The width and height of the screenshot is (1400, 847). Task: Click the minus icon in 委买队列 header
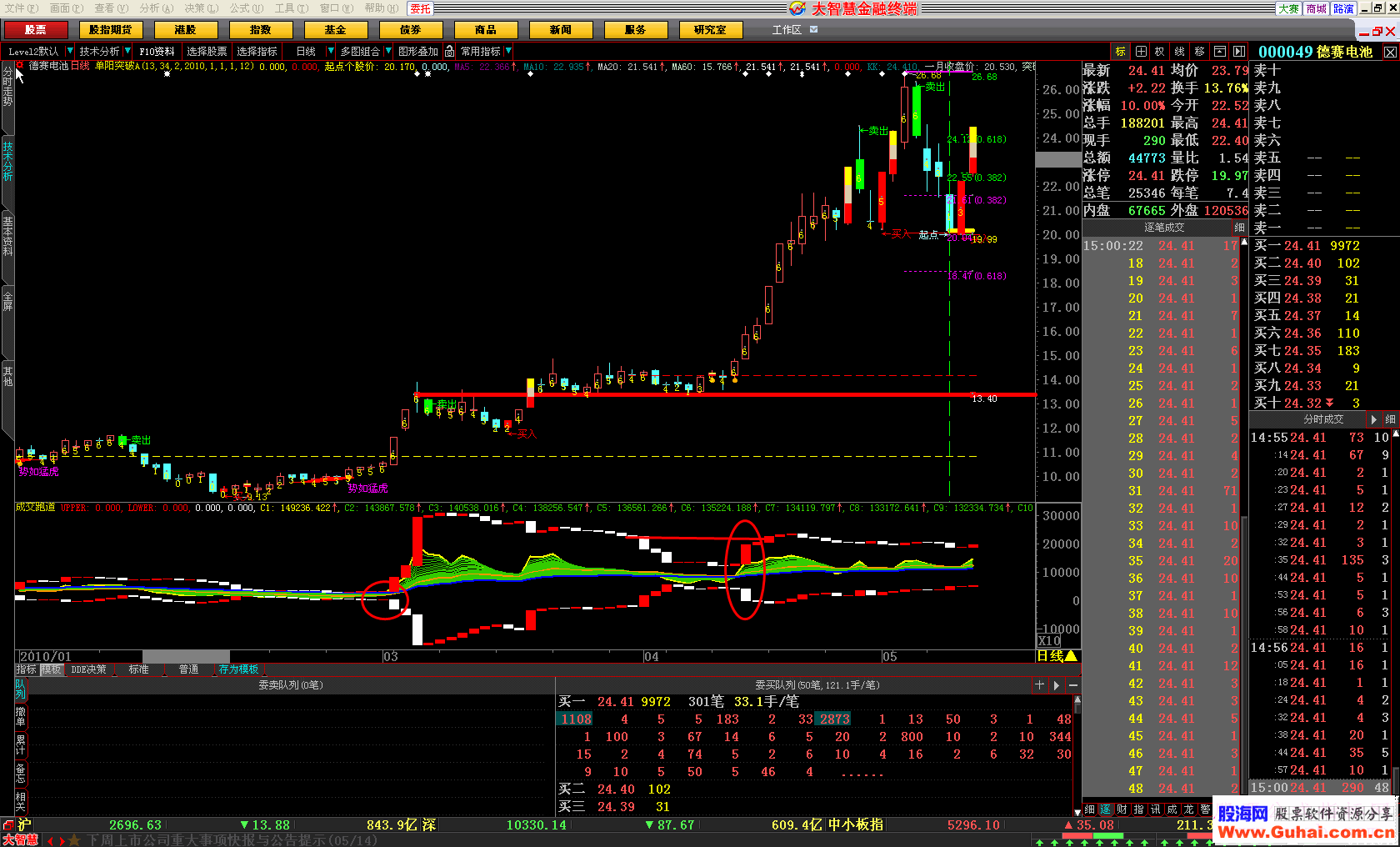(1073, 684)
